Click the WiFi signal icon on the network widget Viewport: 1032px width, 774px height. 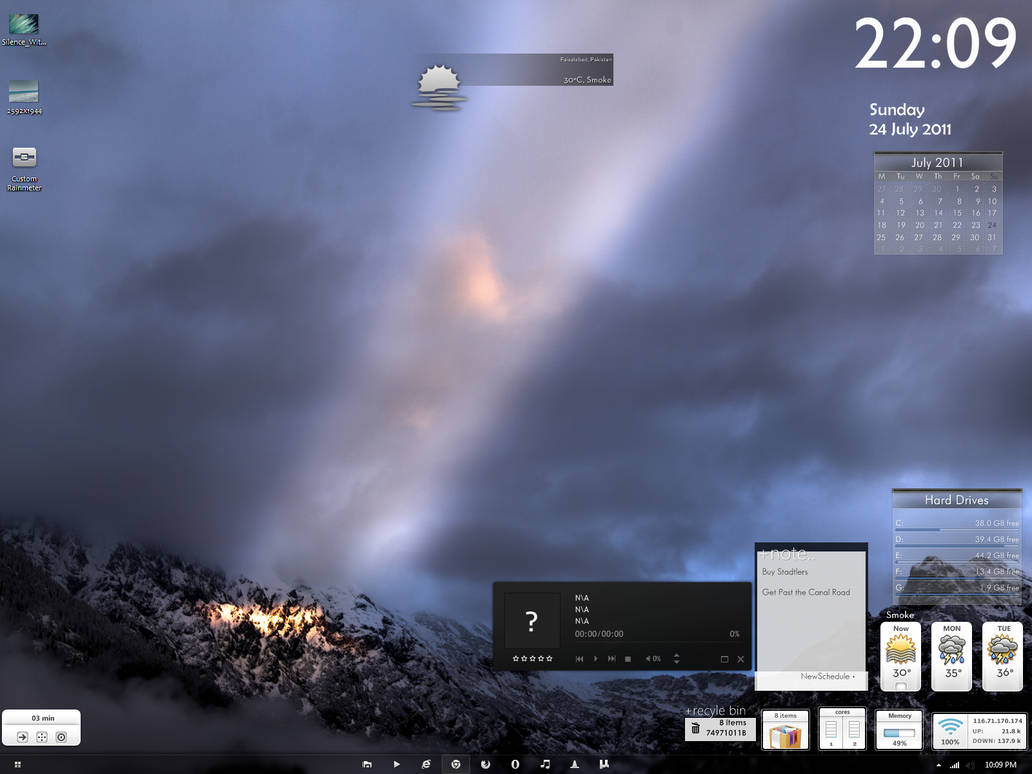click(952, 727)
